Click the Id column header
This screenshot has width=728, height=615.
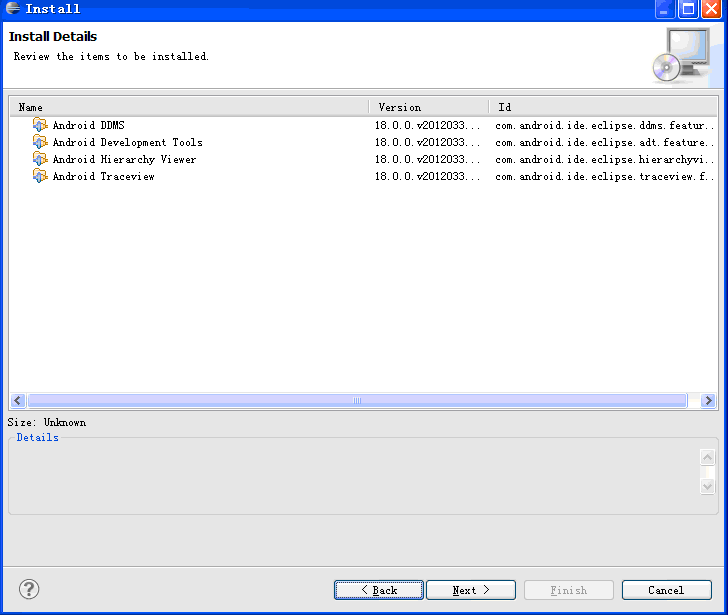603,107
